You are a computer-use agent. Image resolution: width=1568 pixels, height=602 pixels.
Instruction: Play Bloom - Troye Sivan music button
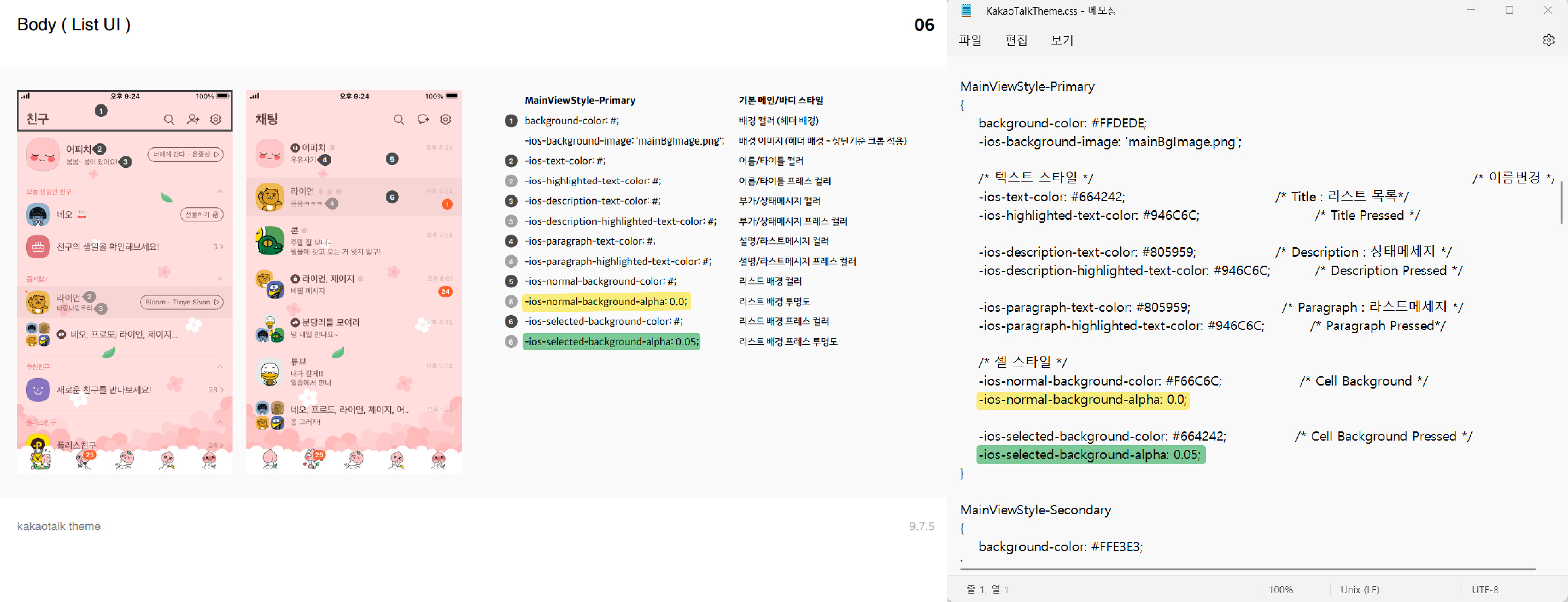pos(181,302)
